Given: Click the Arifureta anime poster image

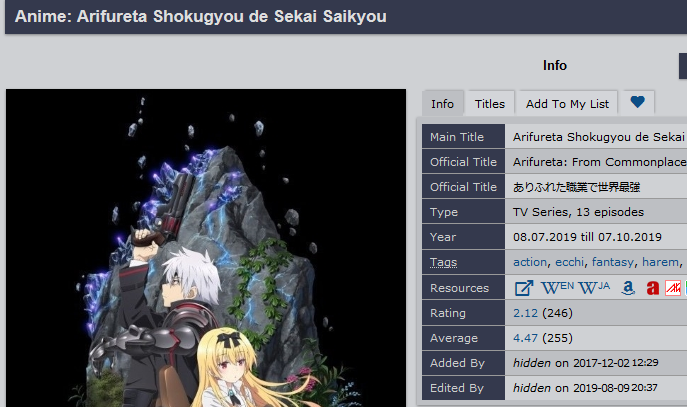Looking at the screenshot, I should [206, 248].
